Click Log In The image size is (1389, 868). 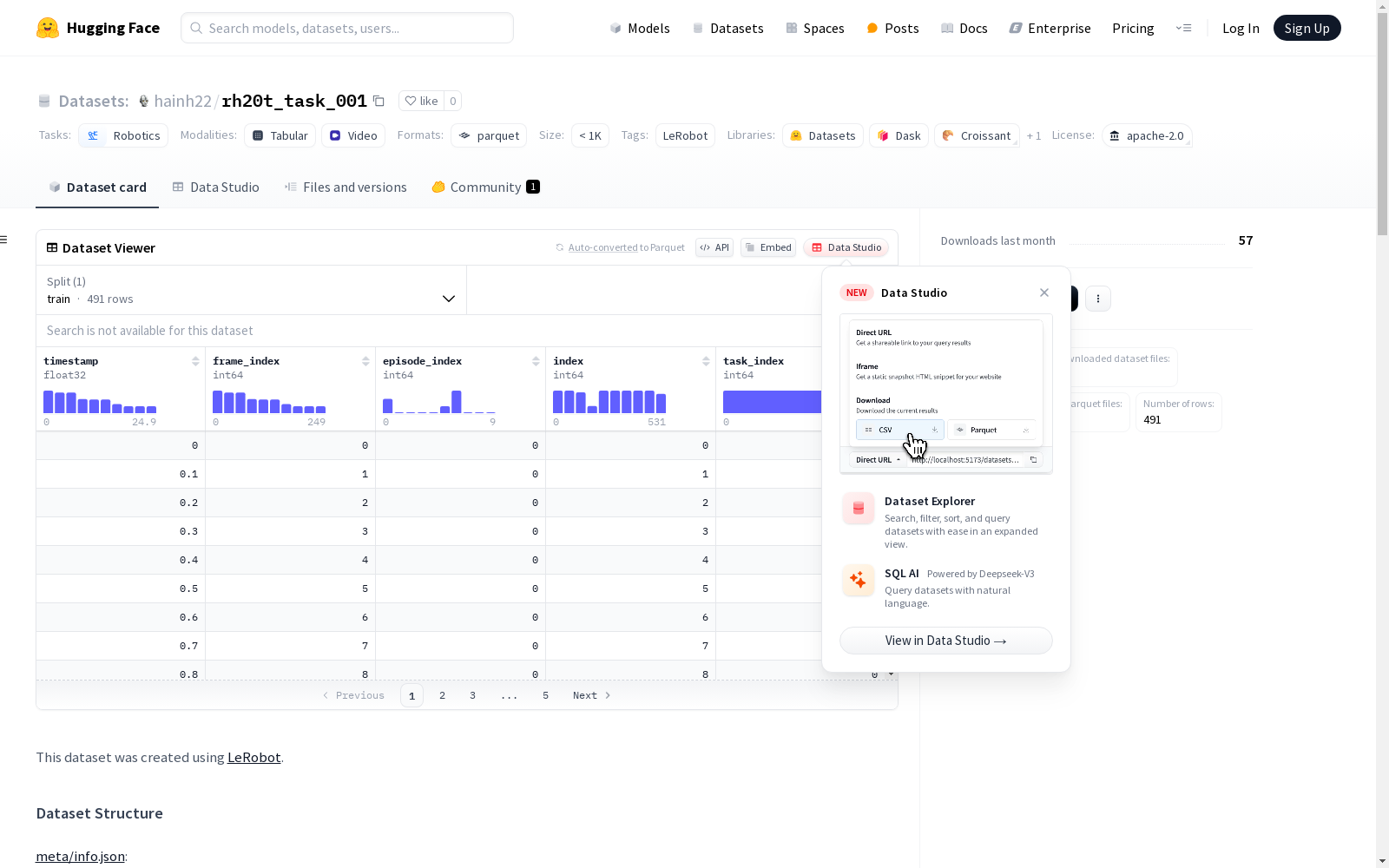[x=1241, y=28]
